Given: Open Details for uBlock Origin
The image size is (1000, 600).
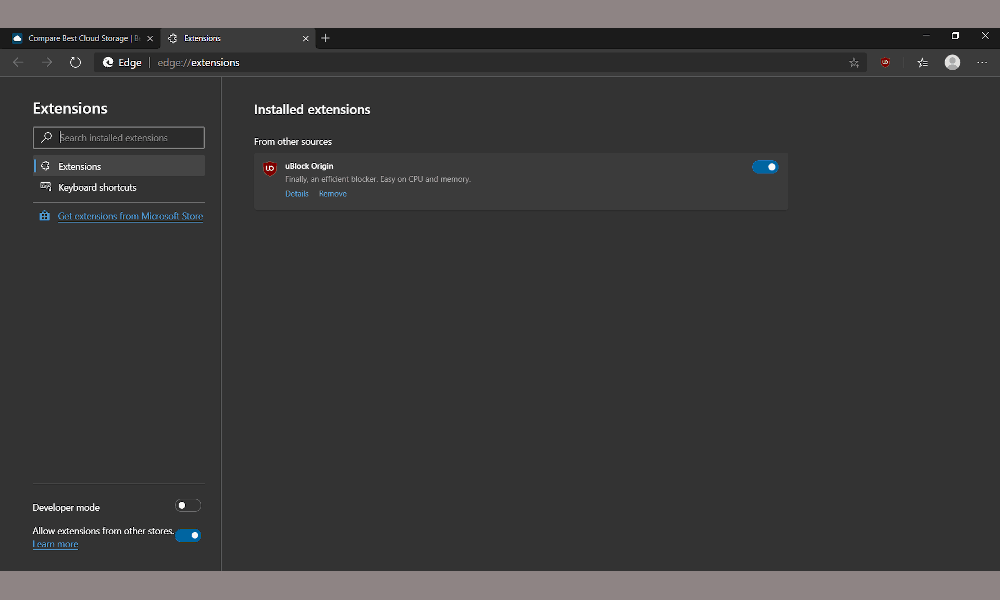Looking at the screenshot, I should pyautogui.click(x=297, y=193).
